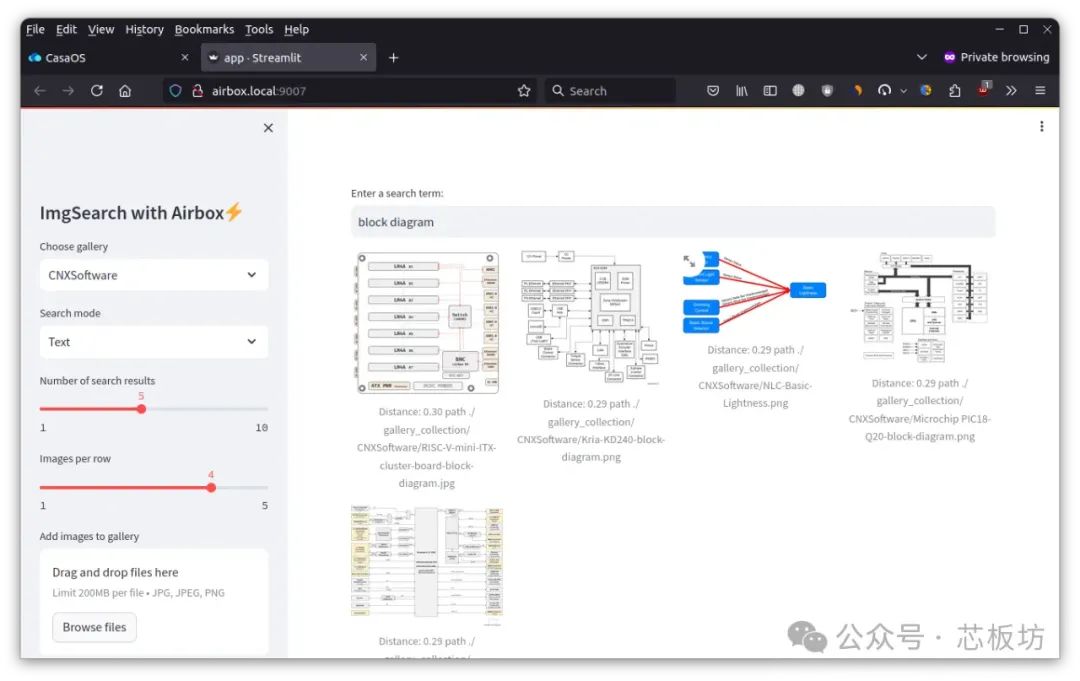
Task: Expand the NLC-Basic-Lightness image to fullscreen
Action: pos(690,261)
